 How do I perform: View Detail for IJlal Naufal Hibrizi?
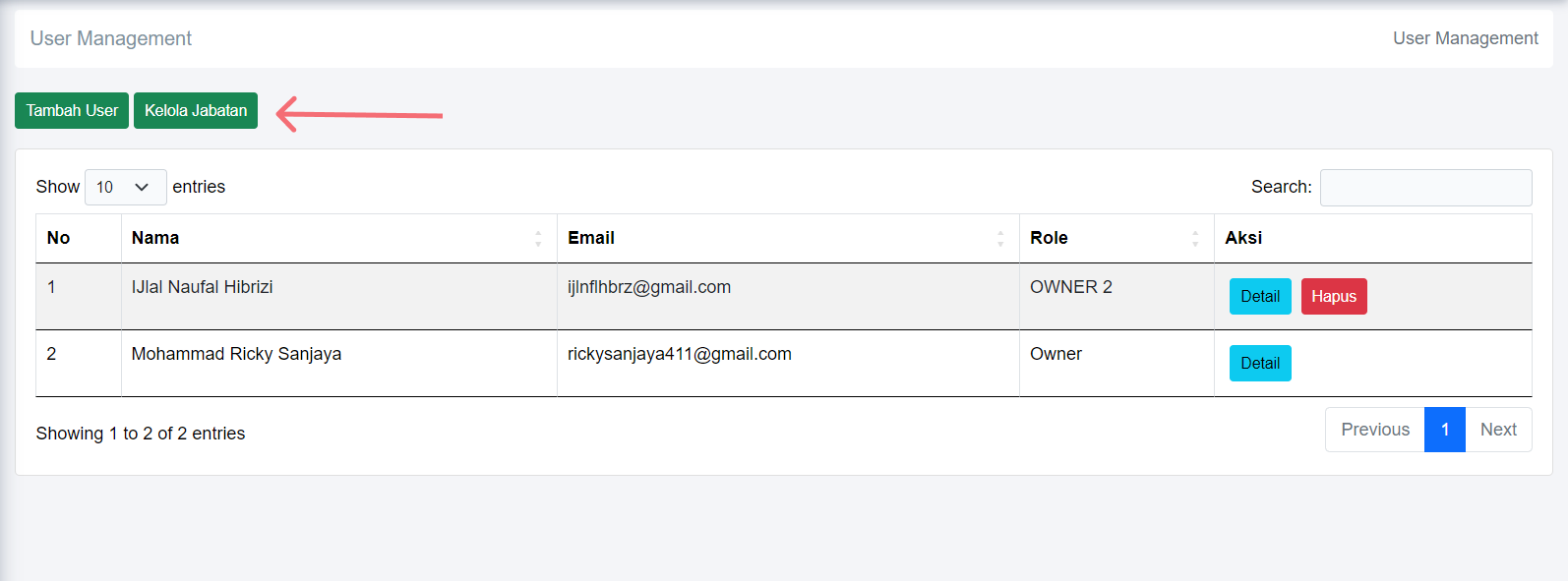(1259, 296)
